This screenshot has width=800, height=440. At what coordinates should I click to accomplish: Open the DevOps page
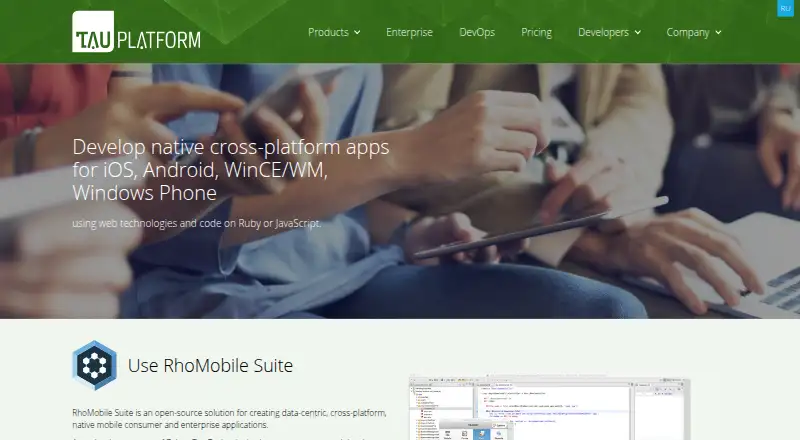[477, 32]
